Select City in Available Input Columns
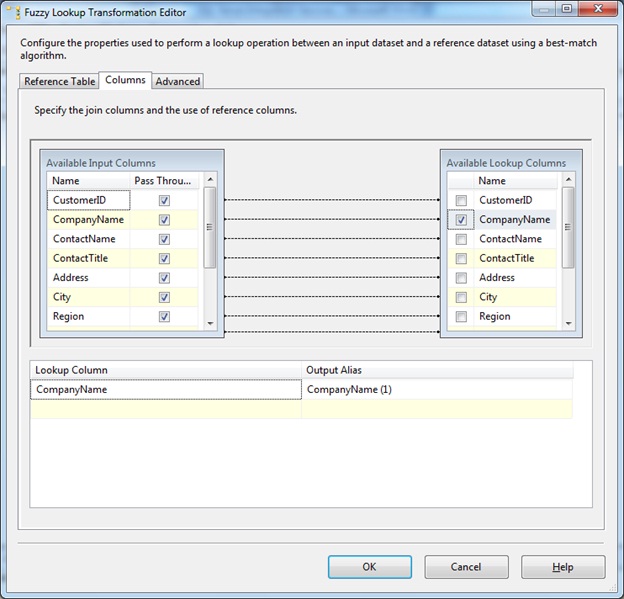624x599 pixels. (x=88, y=297)
